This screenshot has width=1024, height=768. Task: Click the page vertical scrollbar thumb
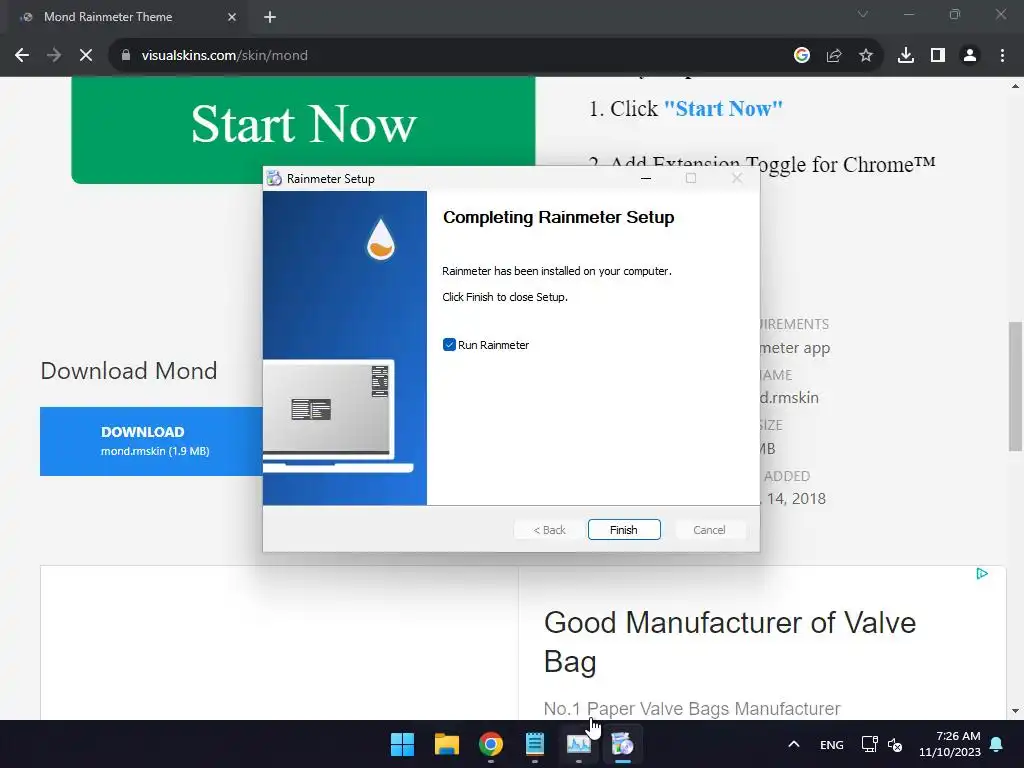coord(1015,386)
